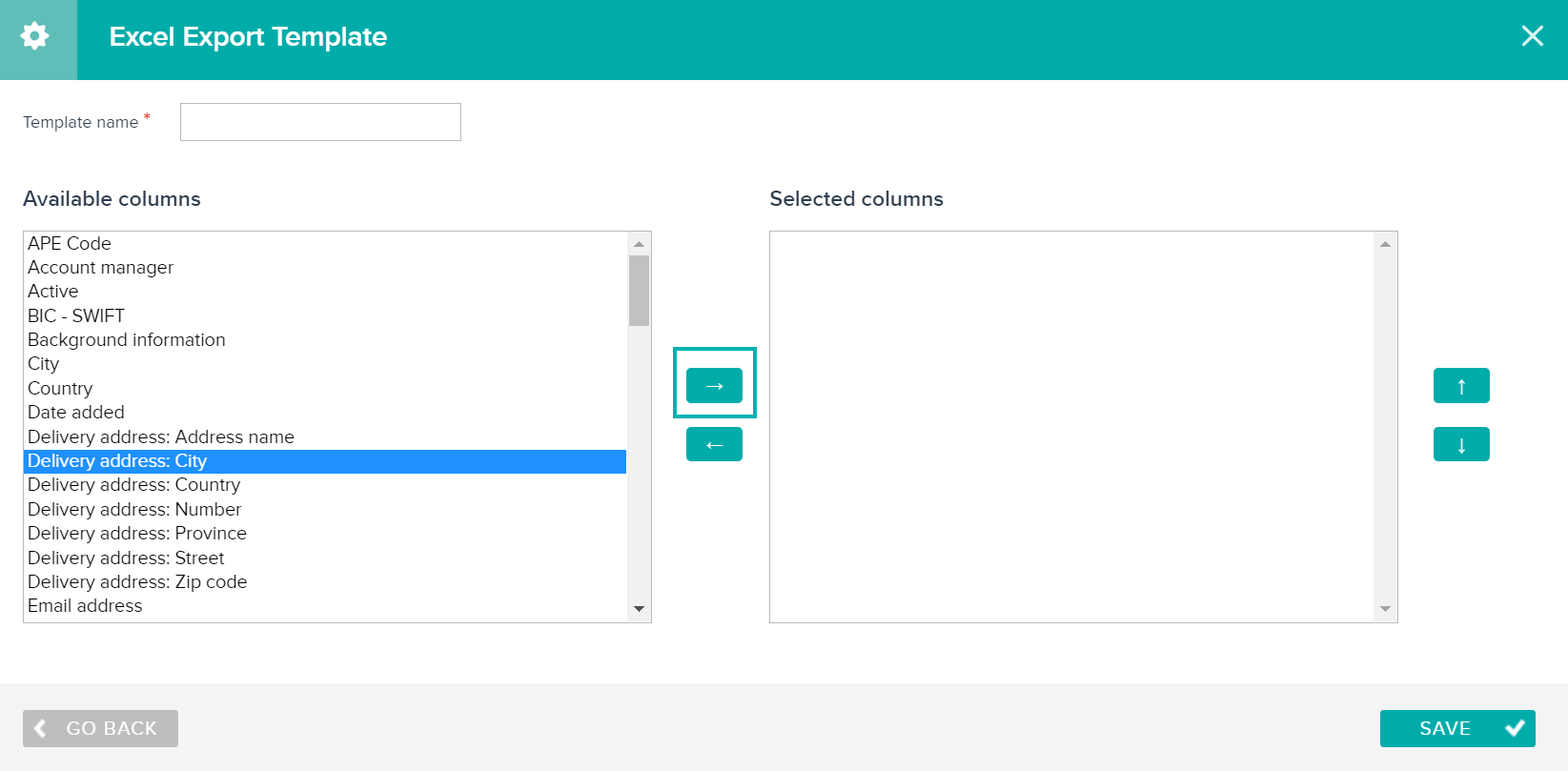Click selected columns scrollbar down arrow

click(1385, 609)
